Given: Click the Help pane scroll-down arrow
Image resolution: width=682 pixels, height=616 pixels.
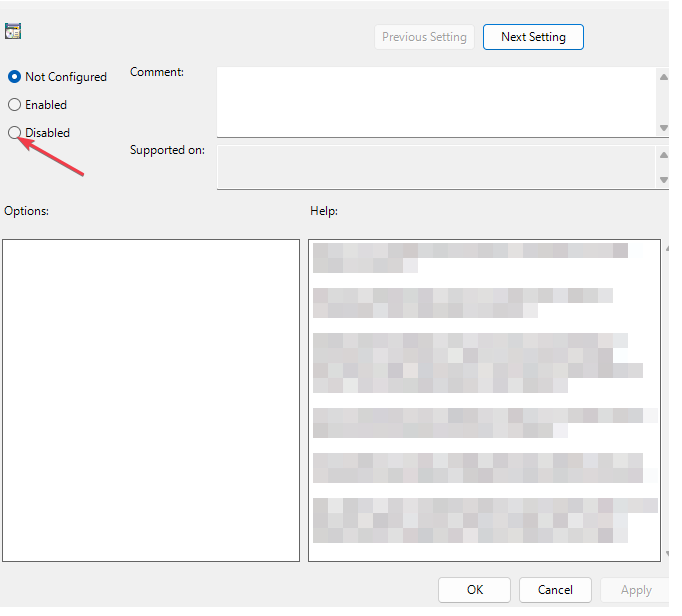Looking at the screenshot, I should pos(667,554).
